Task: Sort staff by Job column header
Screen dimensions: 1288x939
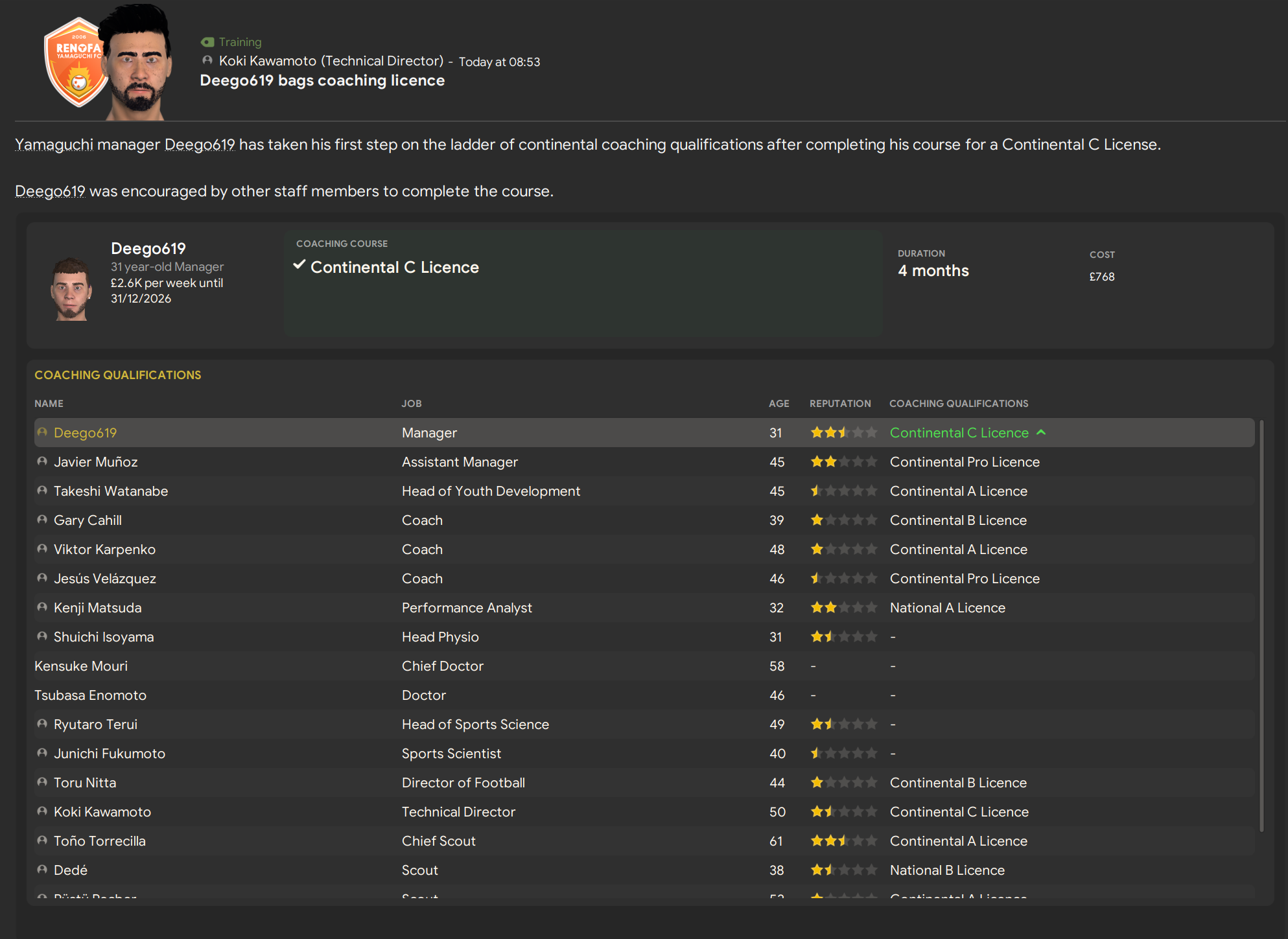Action: tap(412, 403)
